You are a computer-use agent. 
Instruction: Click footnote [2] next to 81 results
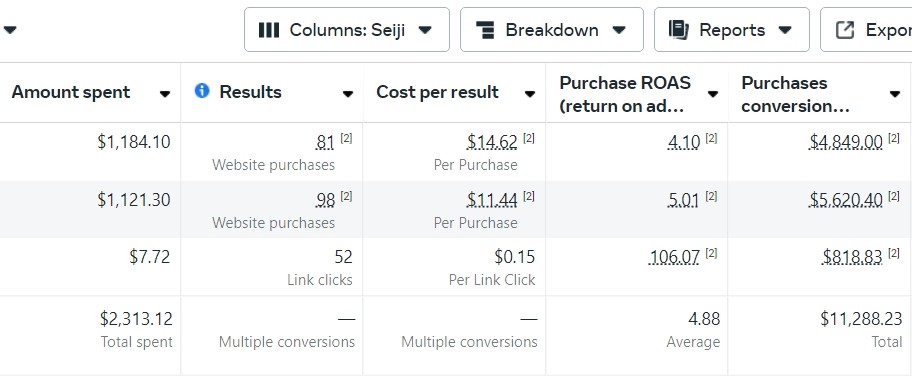(346, 138)
